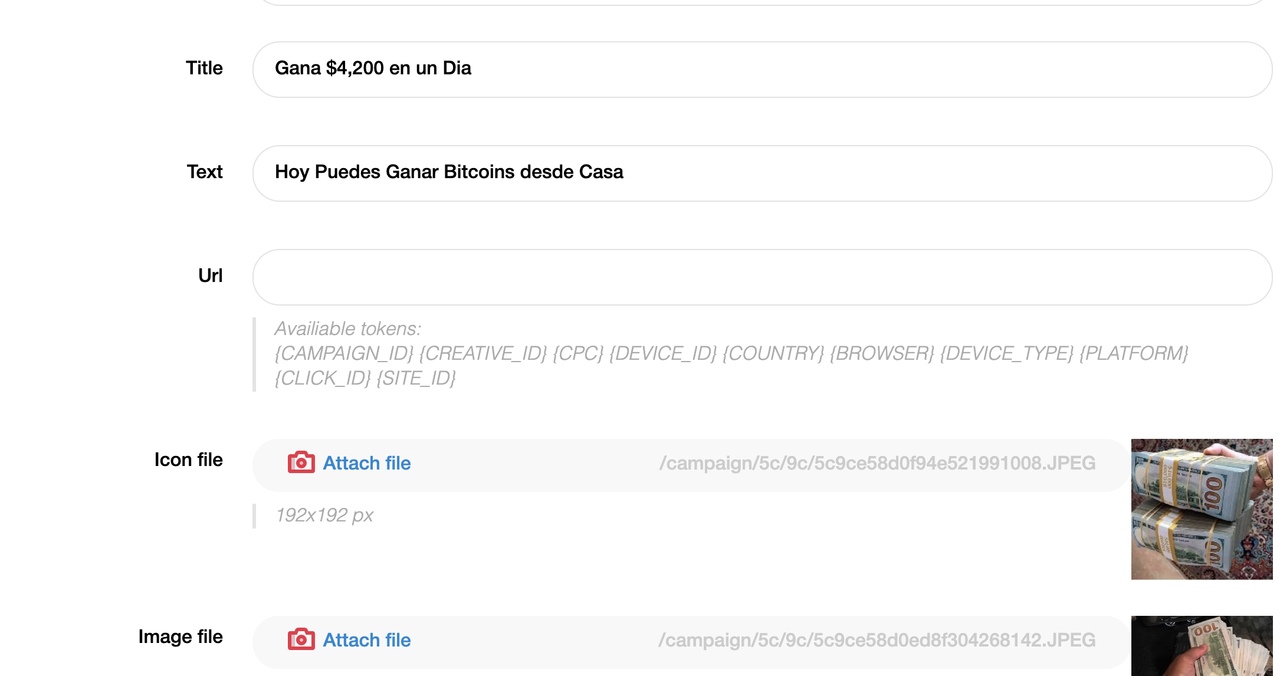Select the {COUNTRY} token text
Image resolution: width=1280 pixels, height=676 pixels.
[773, 353]
